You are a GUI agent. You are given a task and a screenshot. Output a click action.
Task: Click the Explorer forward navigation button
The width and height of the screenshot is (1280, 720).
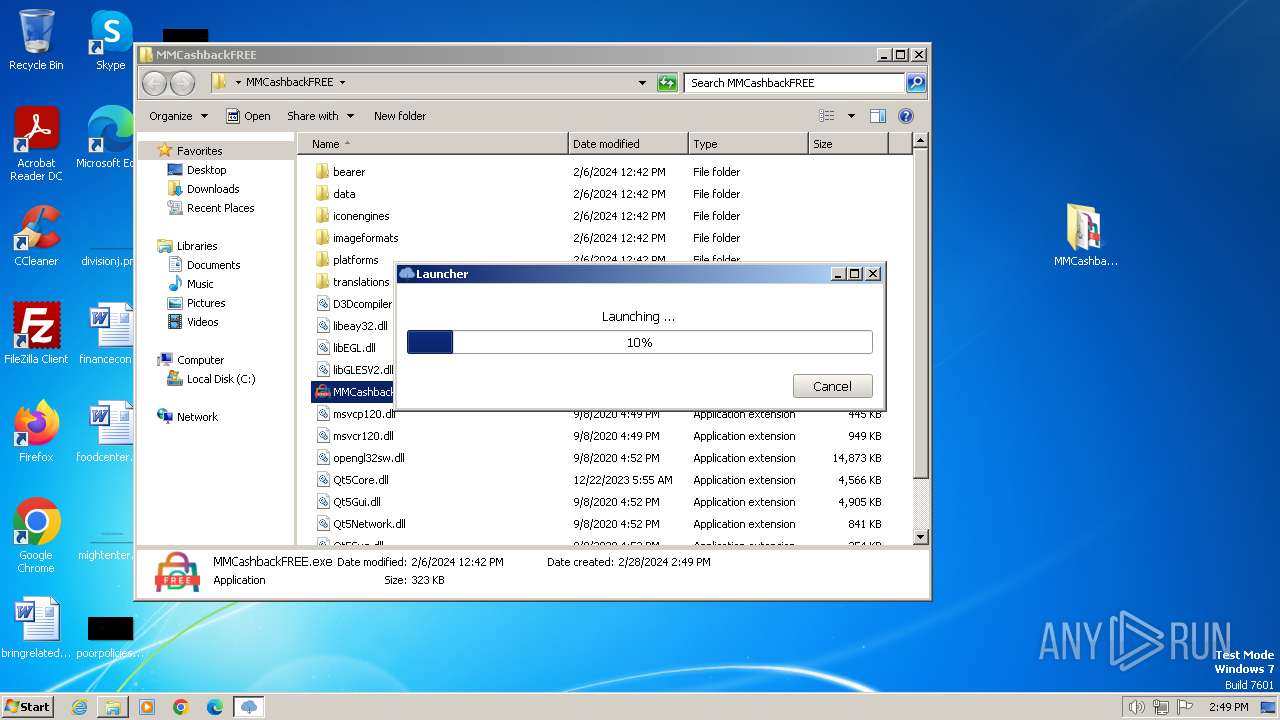tap(182, 83)
